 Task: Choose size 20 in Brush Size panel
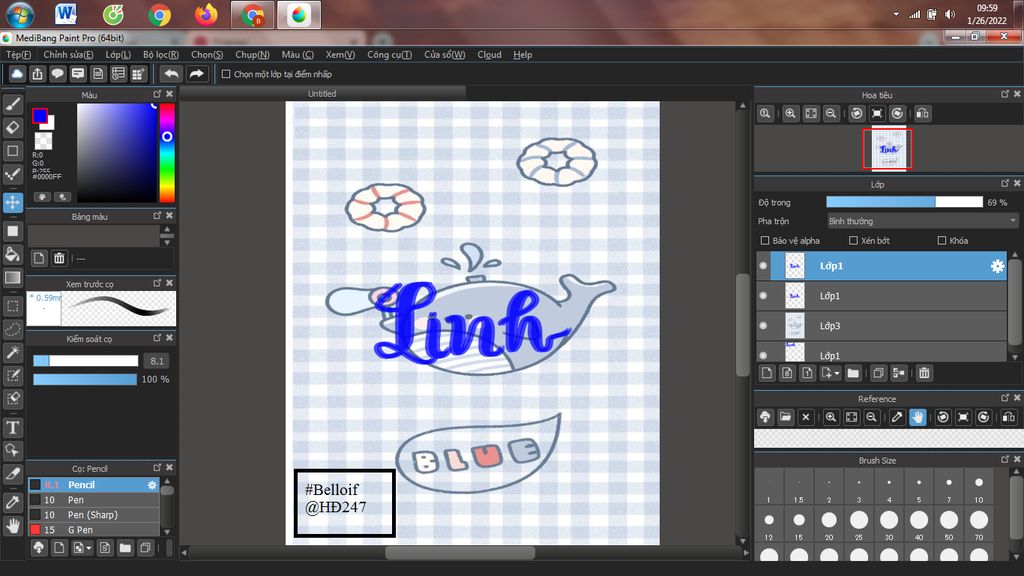(x=829, y=524)
